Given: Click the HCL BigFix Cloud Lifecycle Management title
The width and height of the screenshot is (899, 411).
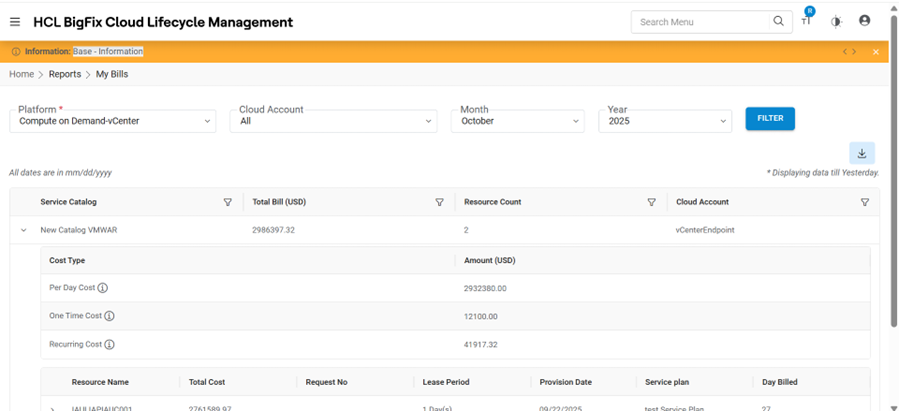Looking at the screenshot, I should [x=163, y=22].
